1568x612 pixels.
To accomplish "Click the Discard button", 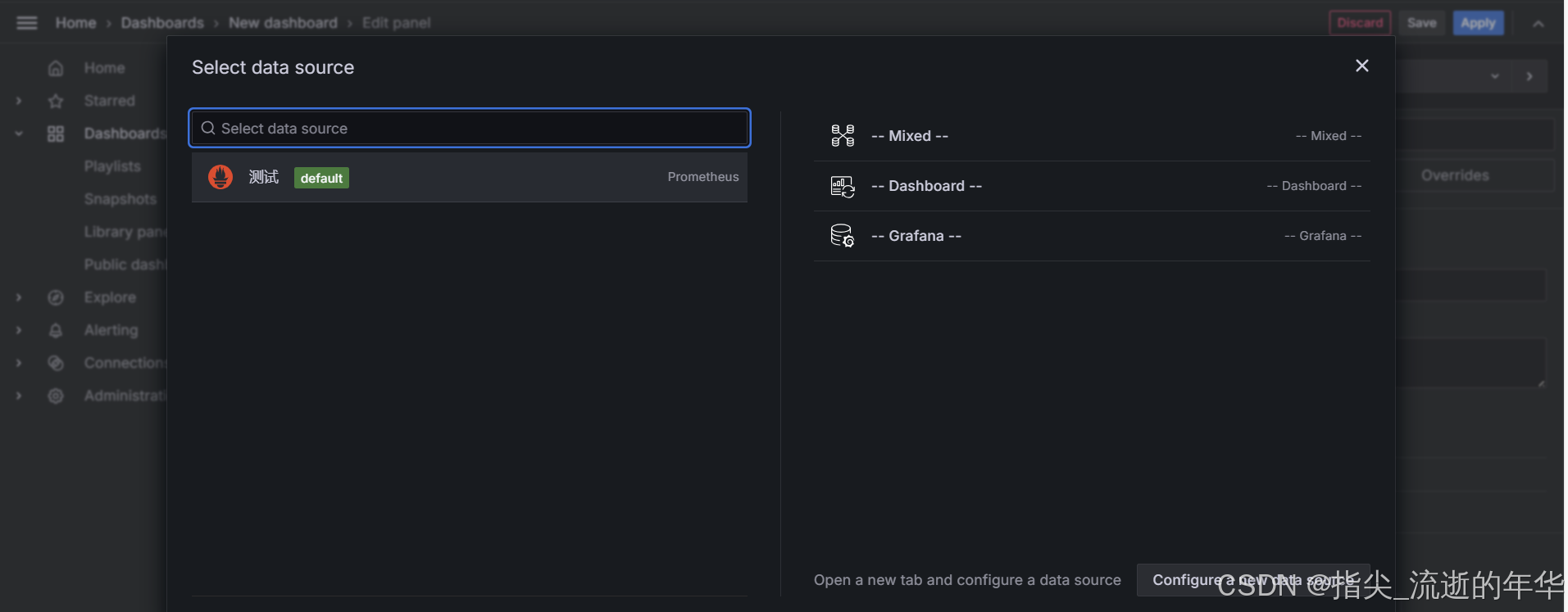I will click(1360, 23).
